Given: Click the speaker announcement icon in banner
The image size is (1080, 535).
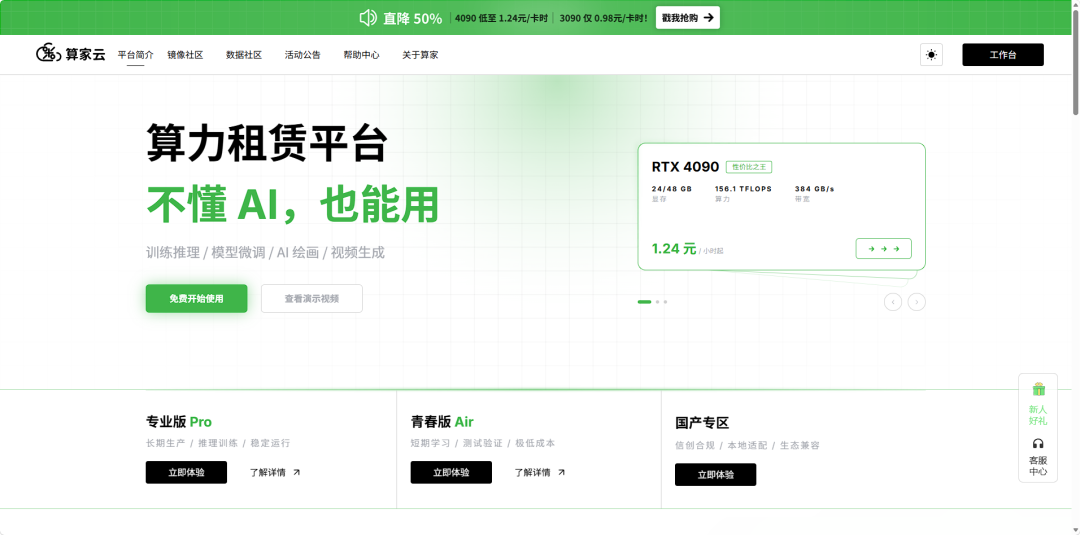Looking at the screenshot, I should tap(368, 18).
